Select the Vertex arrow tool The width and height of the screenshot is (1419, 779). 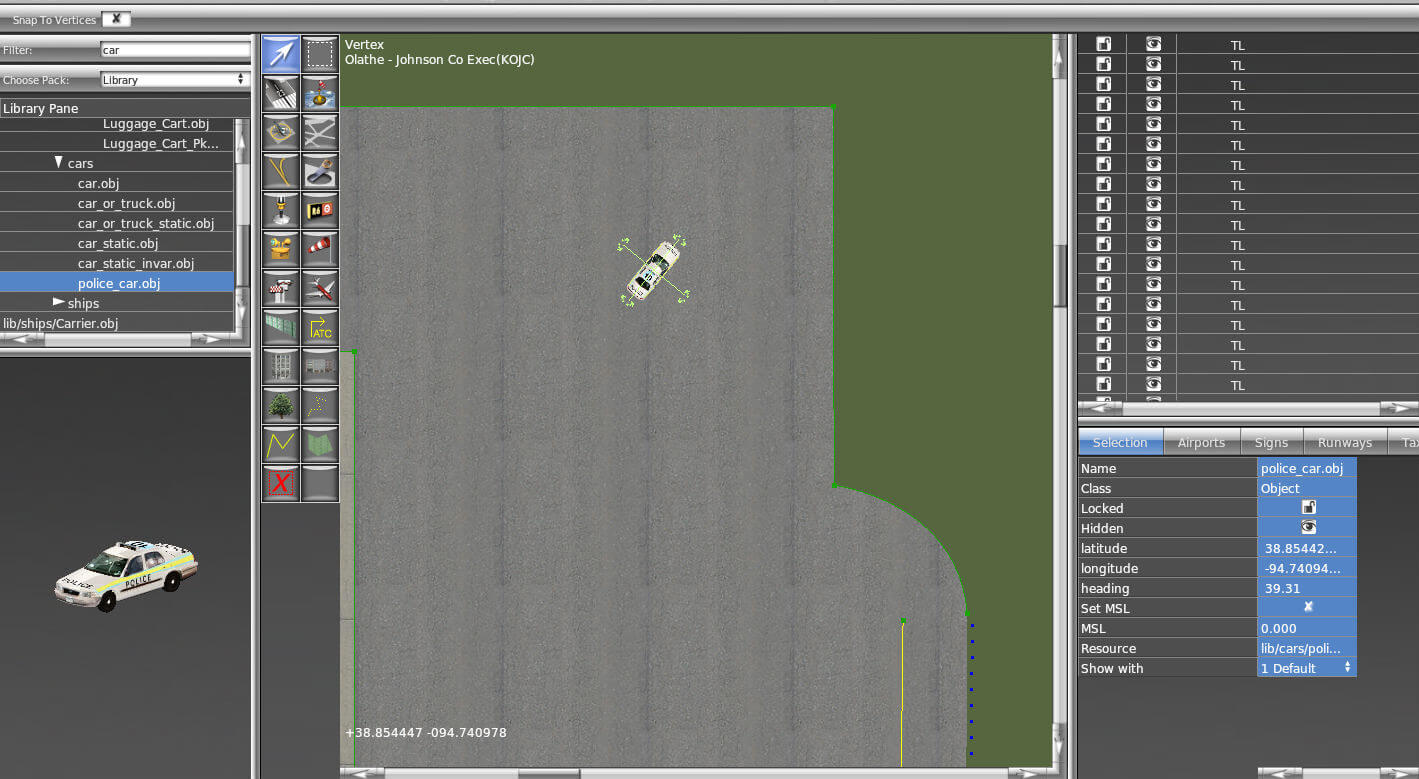pos(280,54)
